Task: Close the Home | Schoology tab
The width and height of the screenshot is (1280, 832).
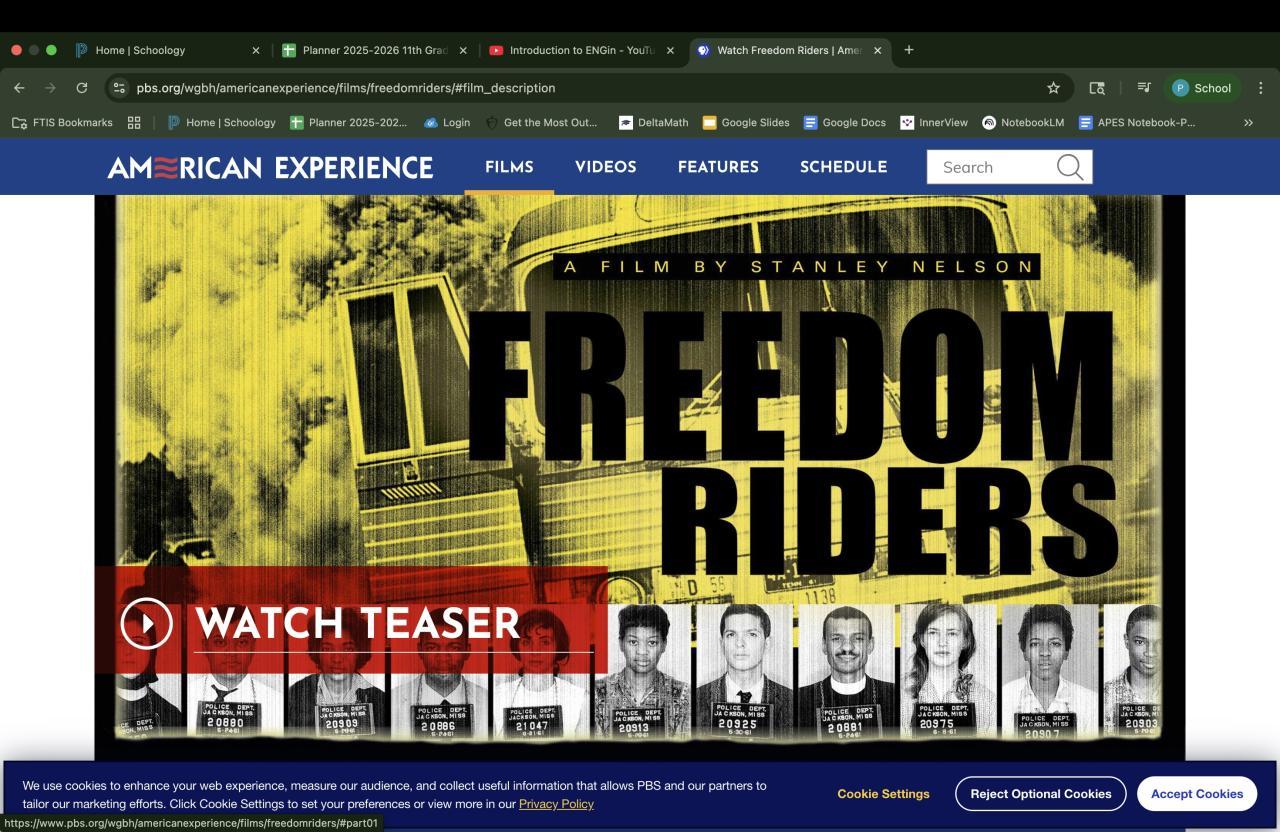Action: pyautogui.click(x=255, y=50)
